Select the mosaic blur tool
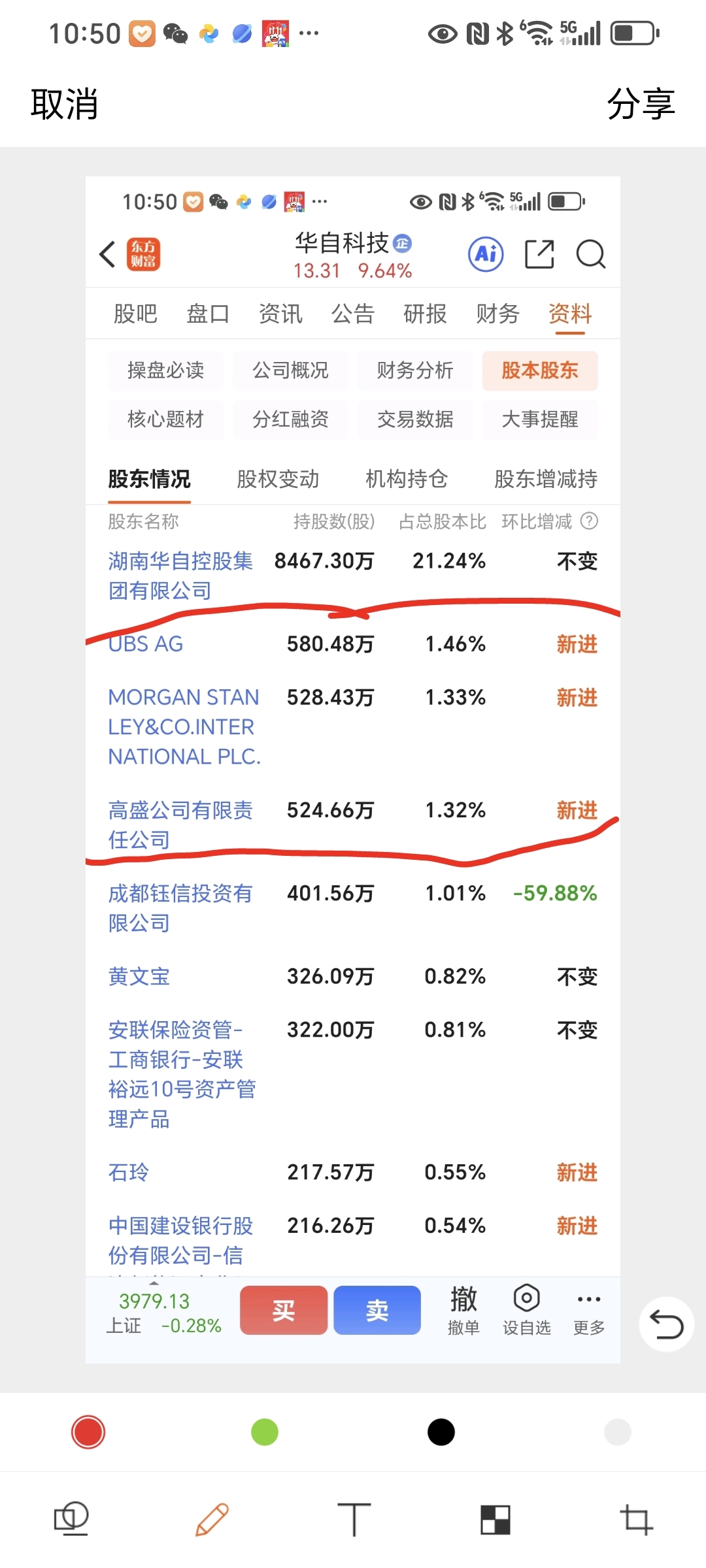 point(496,1519)
